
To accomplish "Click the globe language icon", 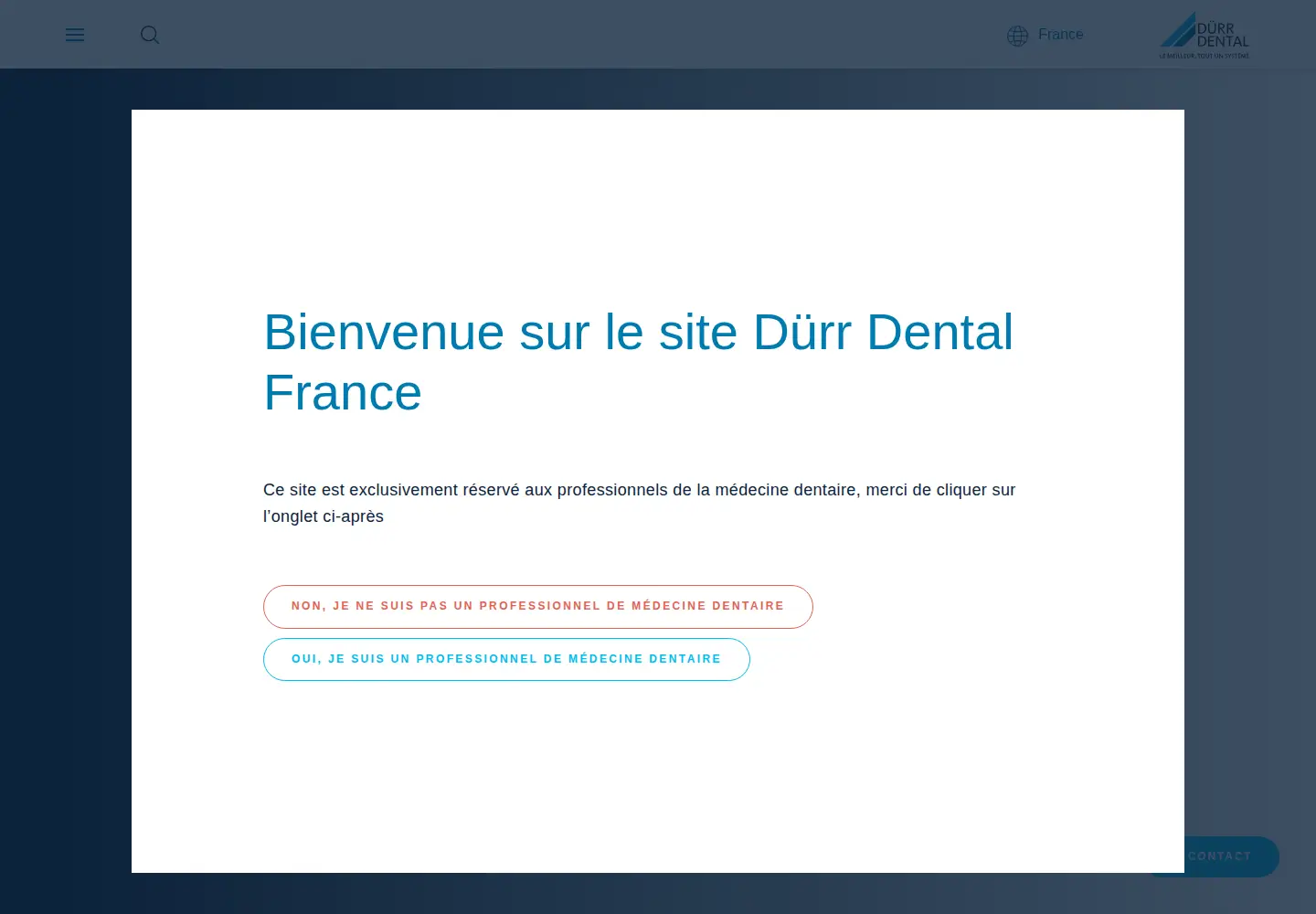I will click(1017, 36).
